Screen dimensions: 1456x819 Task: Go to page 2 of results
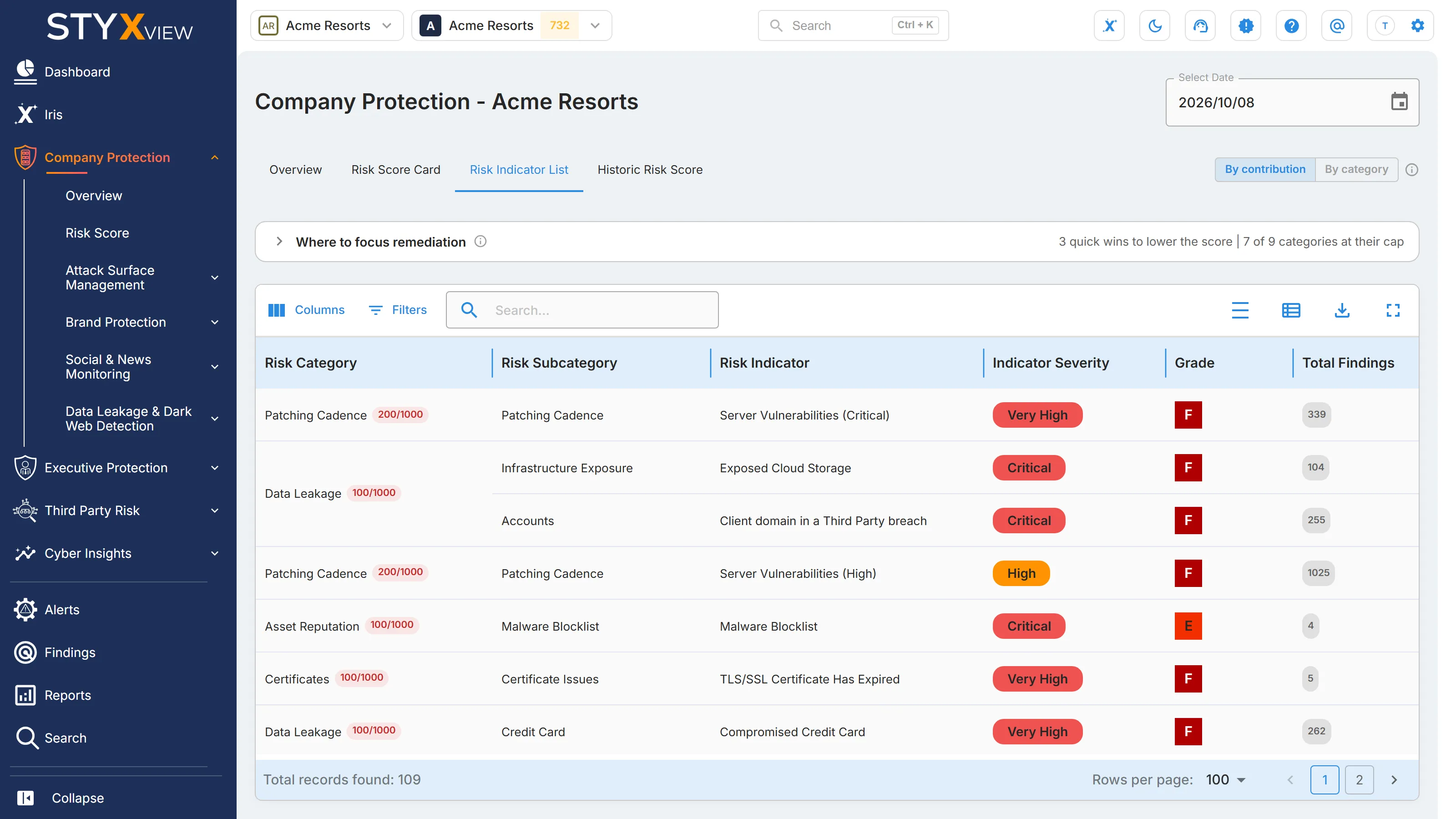[1360, 779]
